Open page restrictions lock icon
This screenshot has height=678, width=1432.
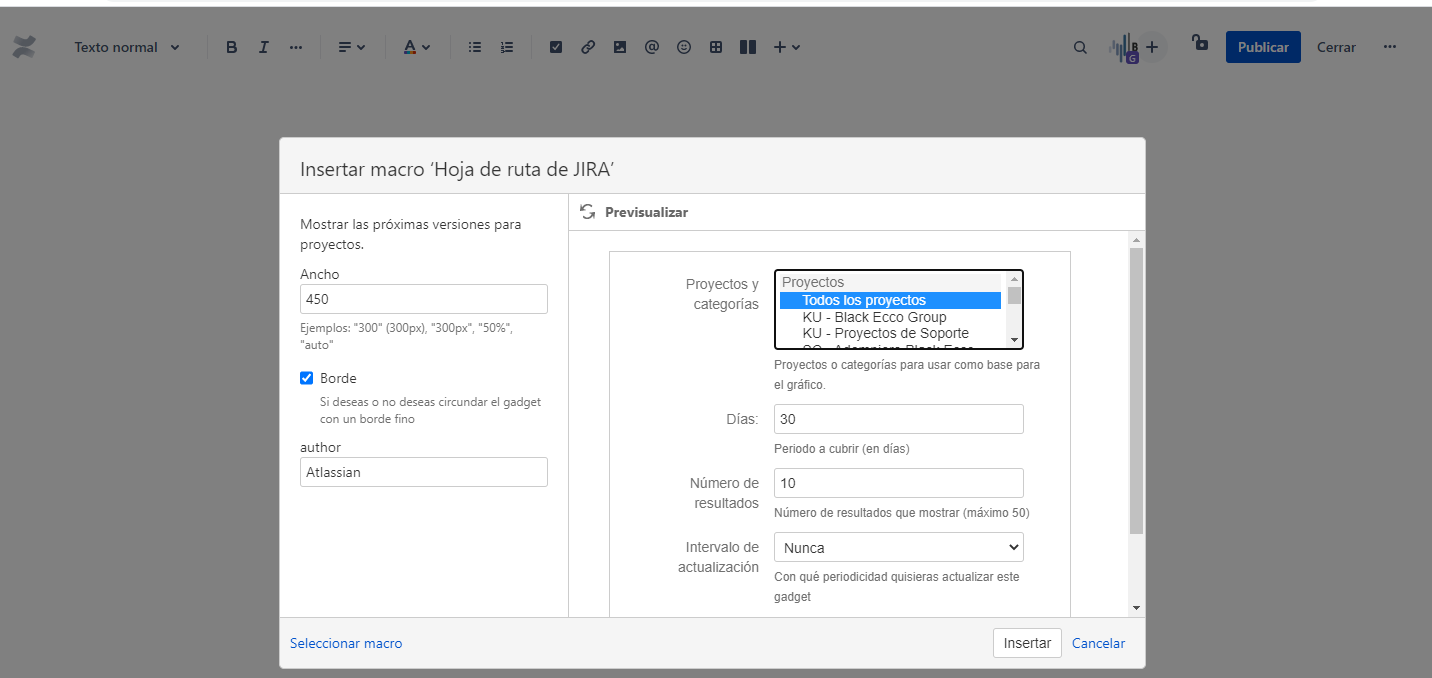click(x=1200, y=43)
